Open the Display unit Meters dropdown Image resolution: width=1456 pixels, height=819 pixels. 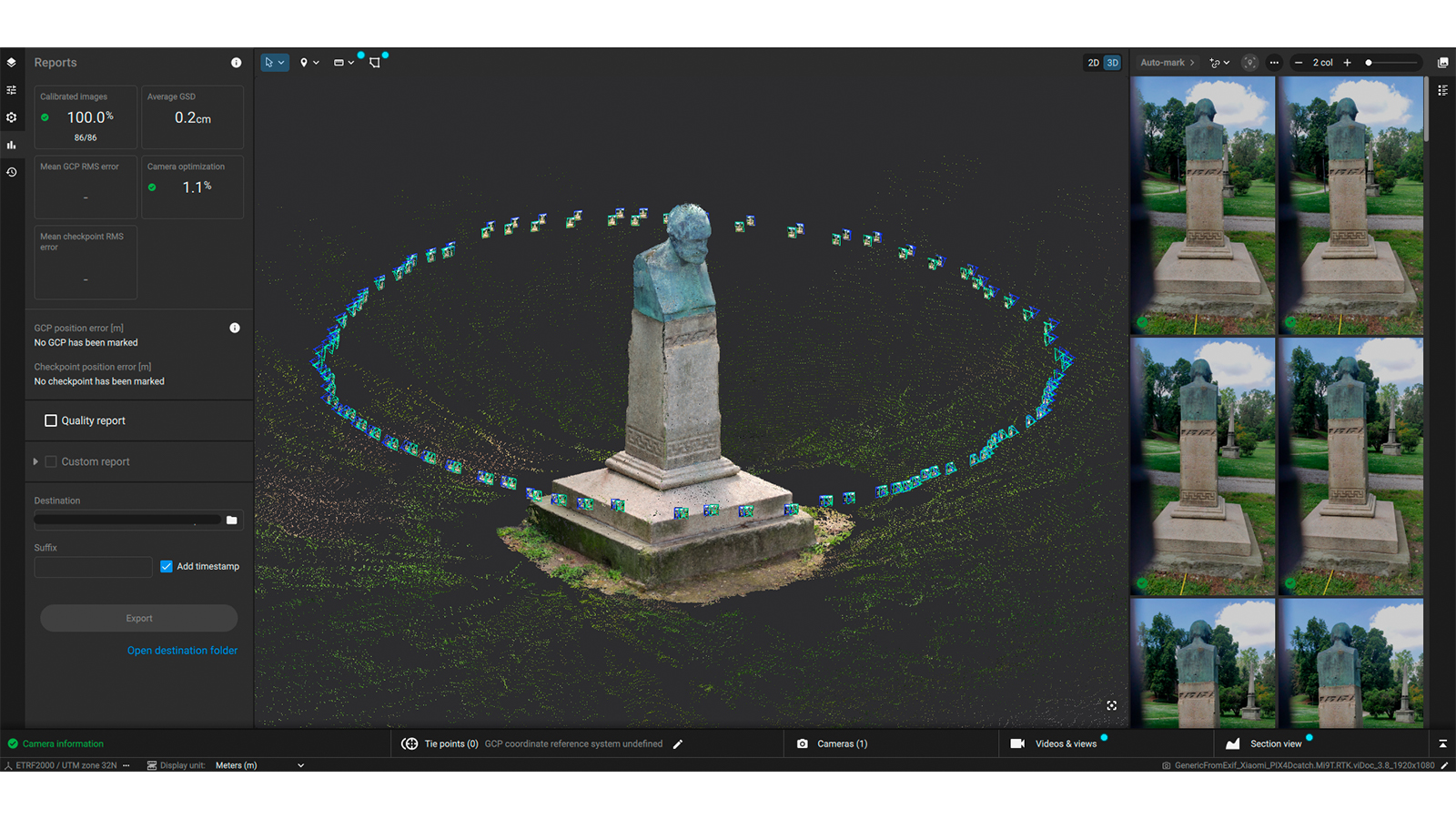click(259, 765)
